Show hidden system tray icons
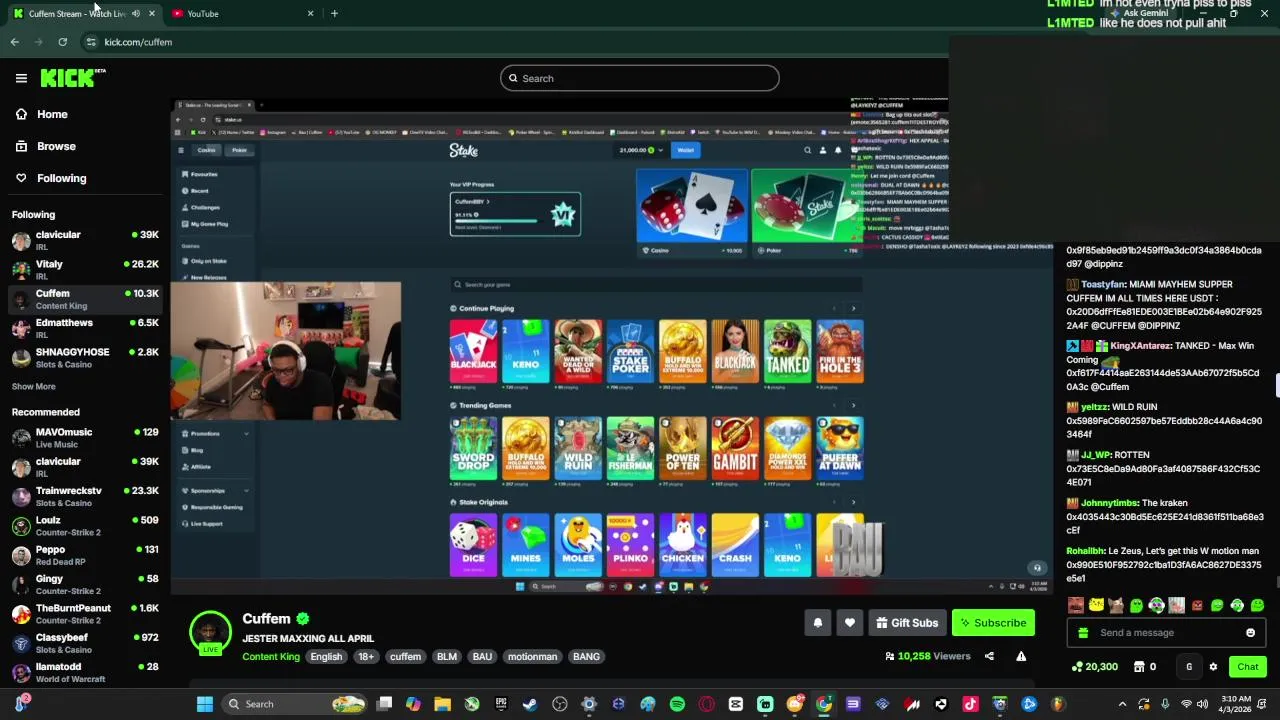Image resolution: width=1280 pixels, height=720 pixels. pos(1122,704)
